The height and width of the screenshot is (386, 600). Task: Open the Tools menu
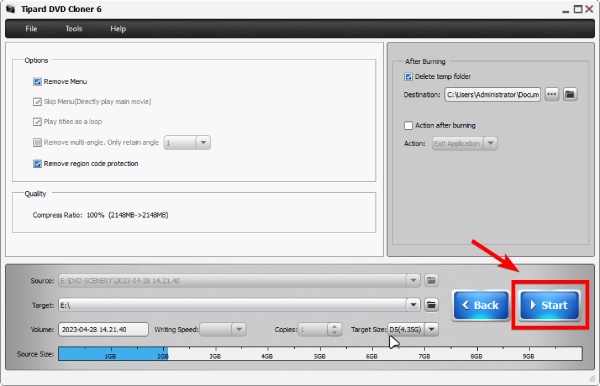point(73,29)
